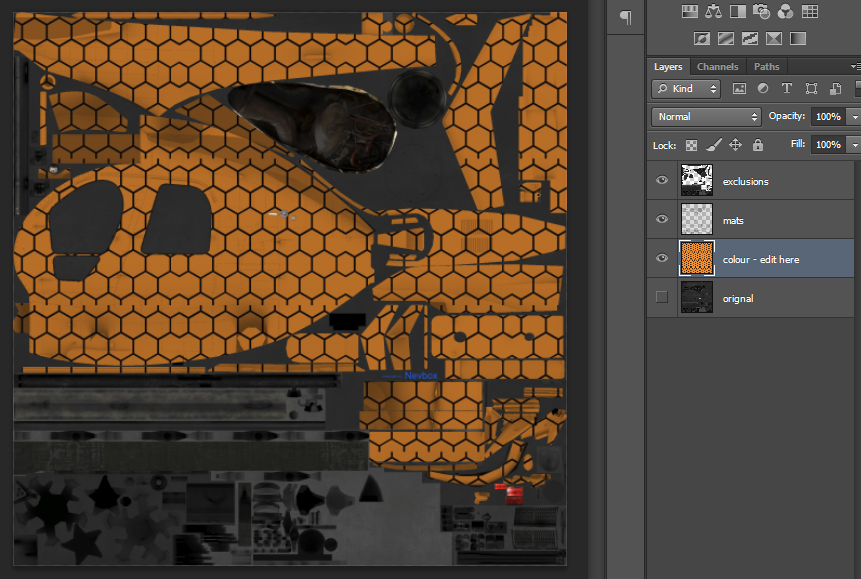
Task: Add a Color Balance adjustment
Action: coord(713,12)
